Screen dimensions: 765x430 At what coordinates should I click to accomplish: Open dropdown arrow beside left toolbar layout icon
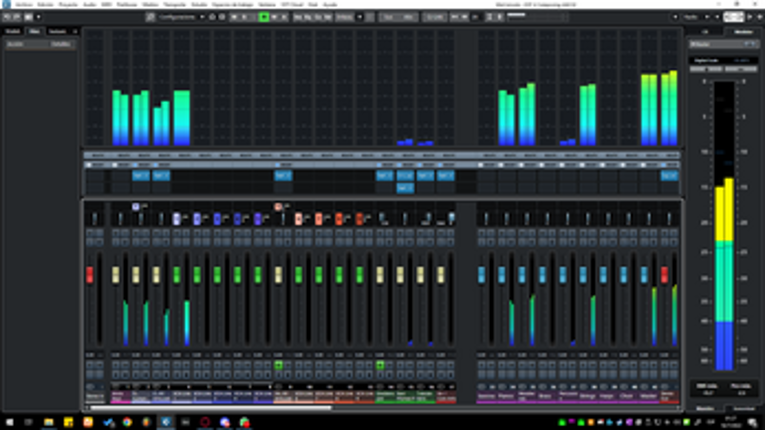[x=39, y=17]
